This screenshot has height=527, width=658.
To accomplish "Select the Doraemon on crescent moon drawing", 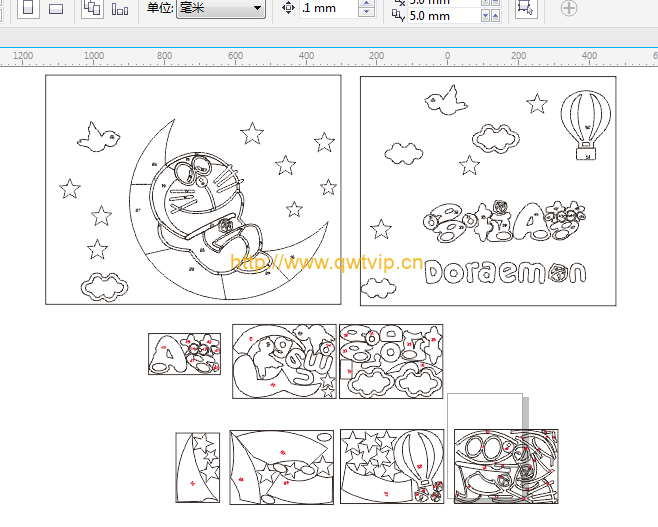I will pyautogui.click(x=229, y=209).
